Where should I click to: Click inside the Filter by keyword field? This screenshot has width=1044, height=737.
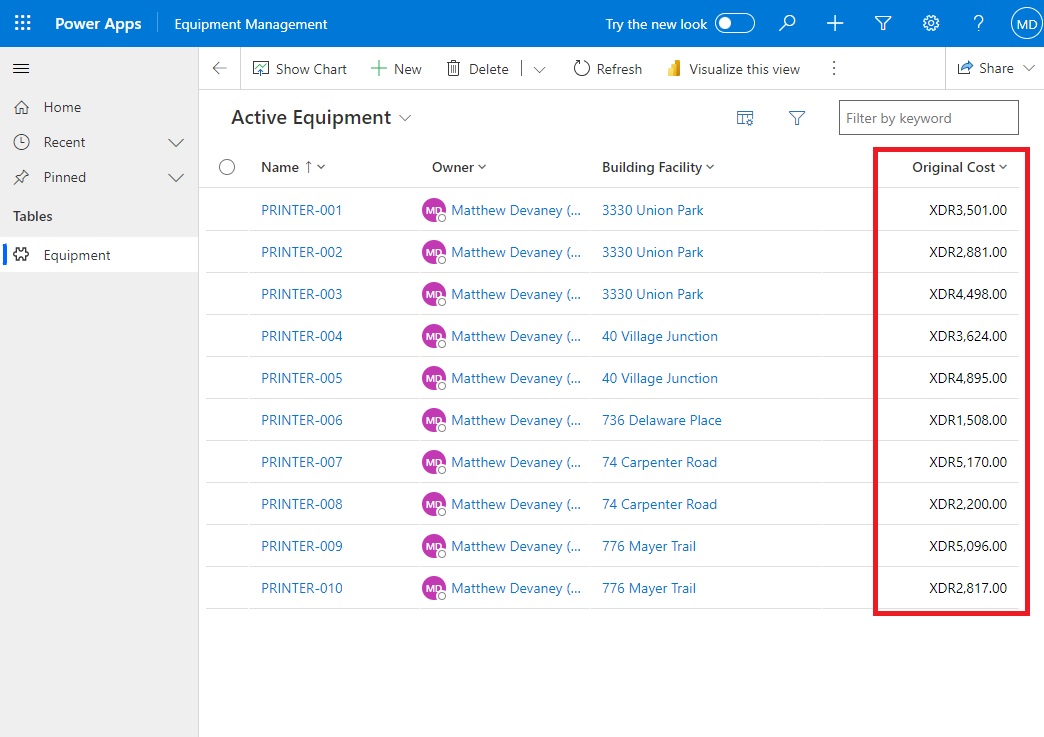(x=927, y=117)
